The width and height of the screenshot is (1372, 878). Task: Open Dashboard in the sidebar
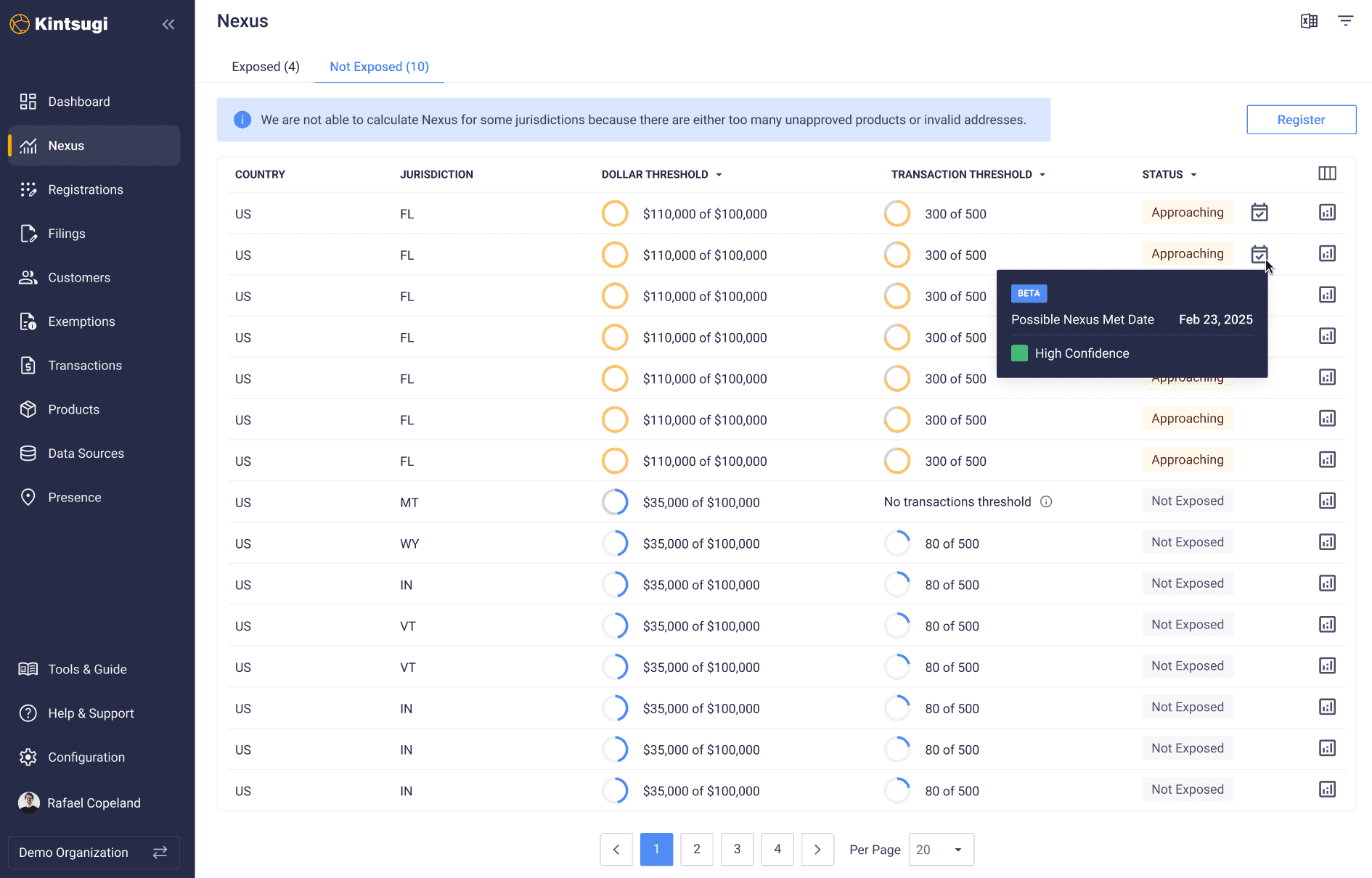pyautogui.click(x=94, y=102)
